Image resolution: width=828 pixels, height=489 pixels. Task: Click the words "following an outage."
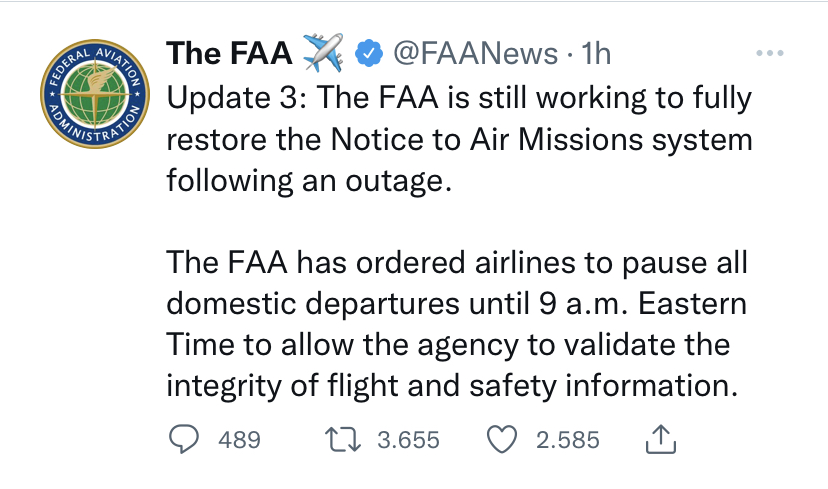point(302,183)
